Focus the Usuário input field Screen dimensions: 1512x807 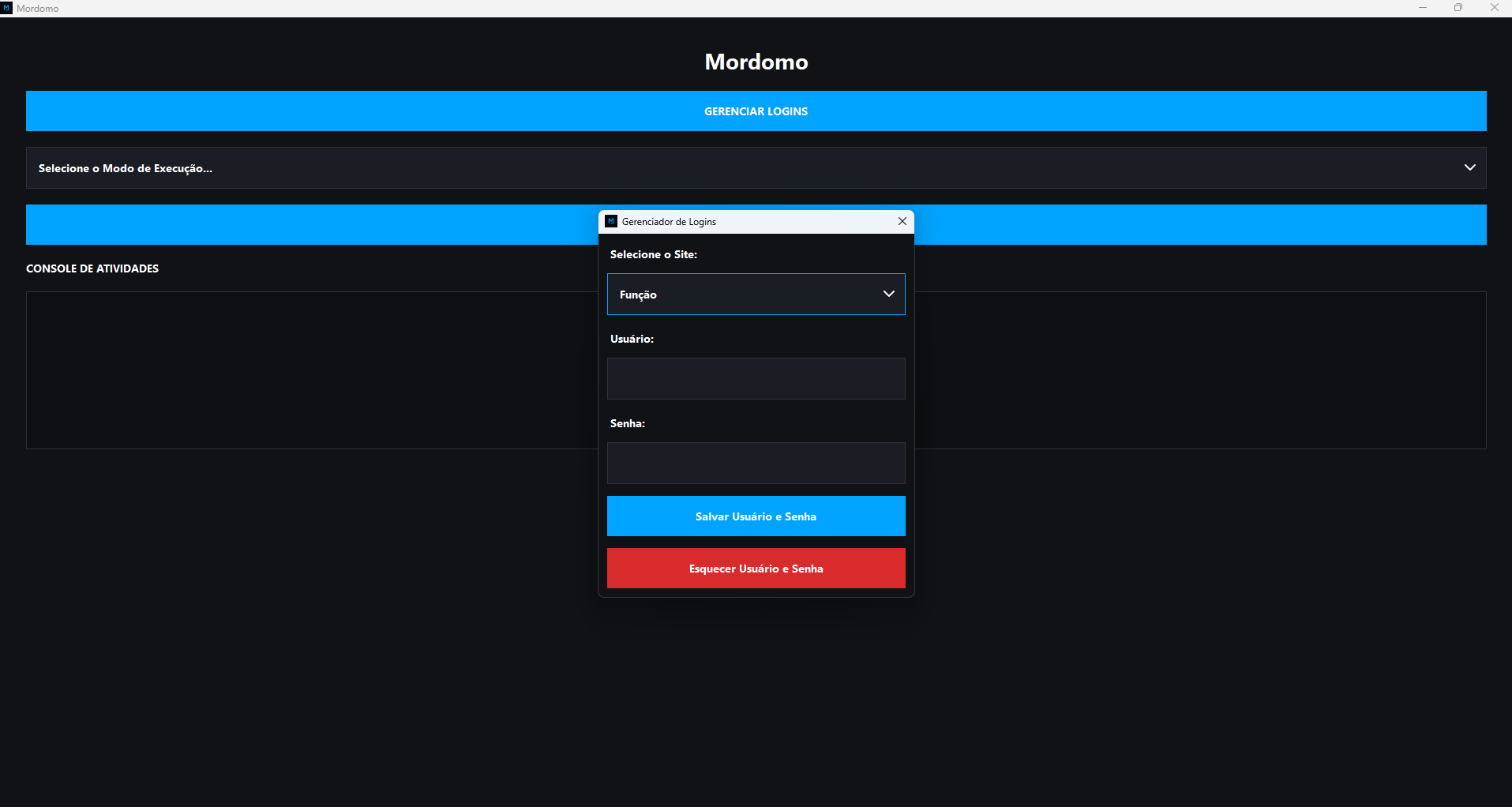tap(756, 379)
